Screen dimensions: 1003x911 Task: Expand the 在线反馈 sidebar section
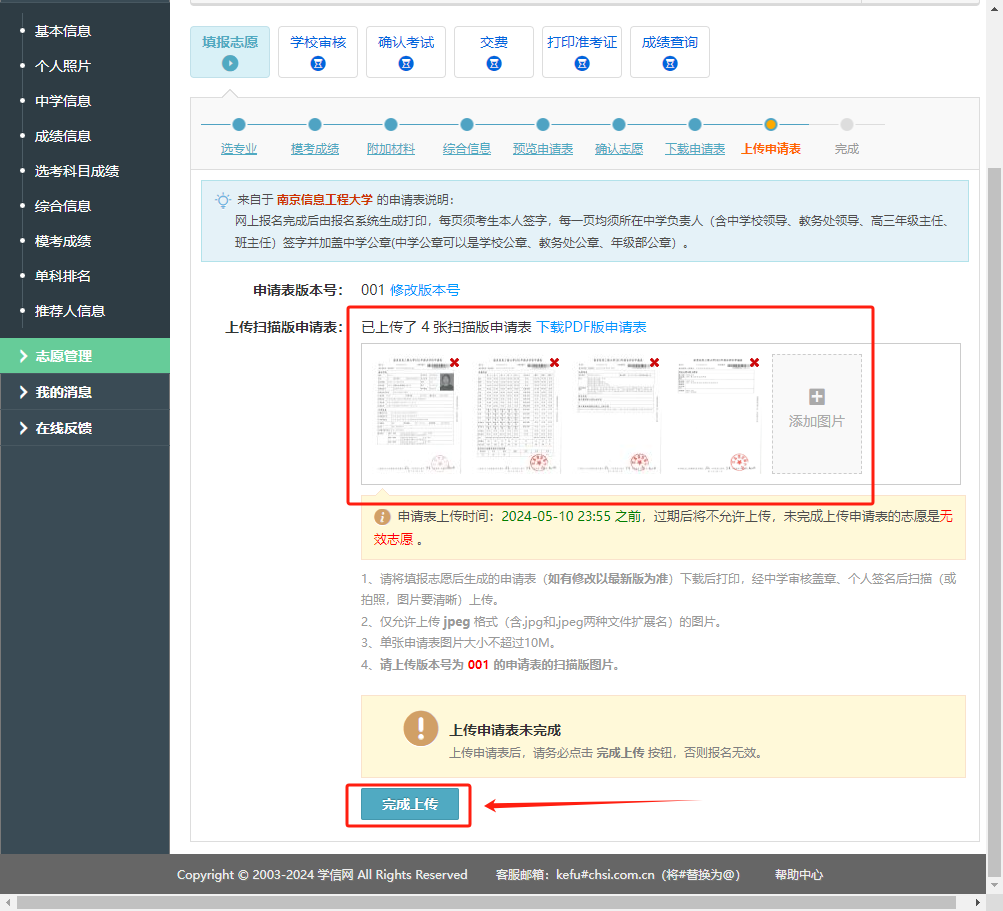(x=85, y=427)
